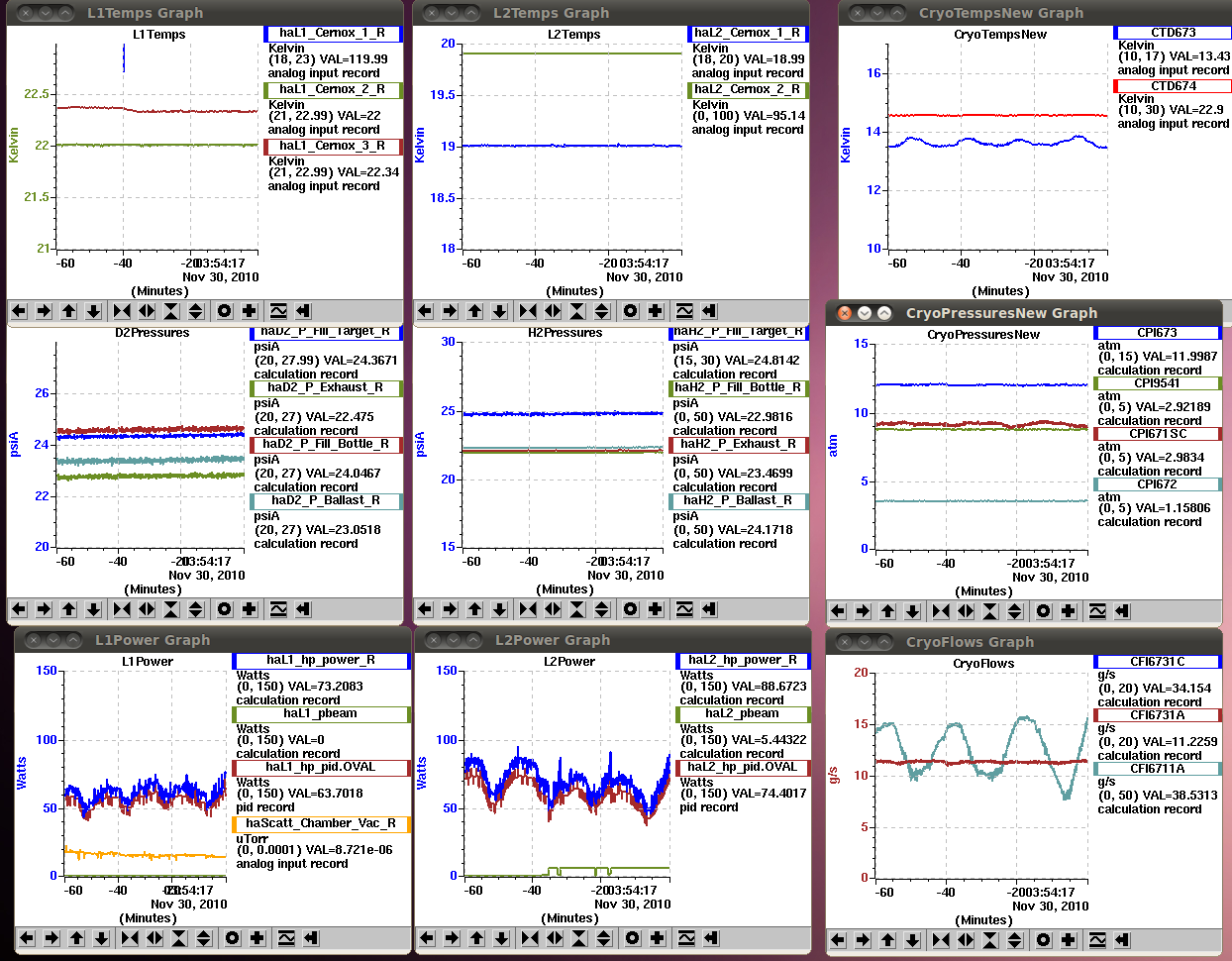Pan up arrow in D2Pressures toolbar

point(68,609)
